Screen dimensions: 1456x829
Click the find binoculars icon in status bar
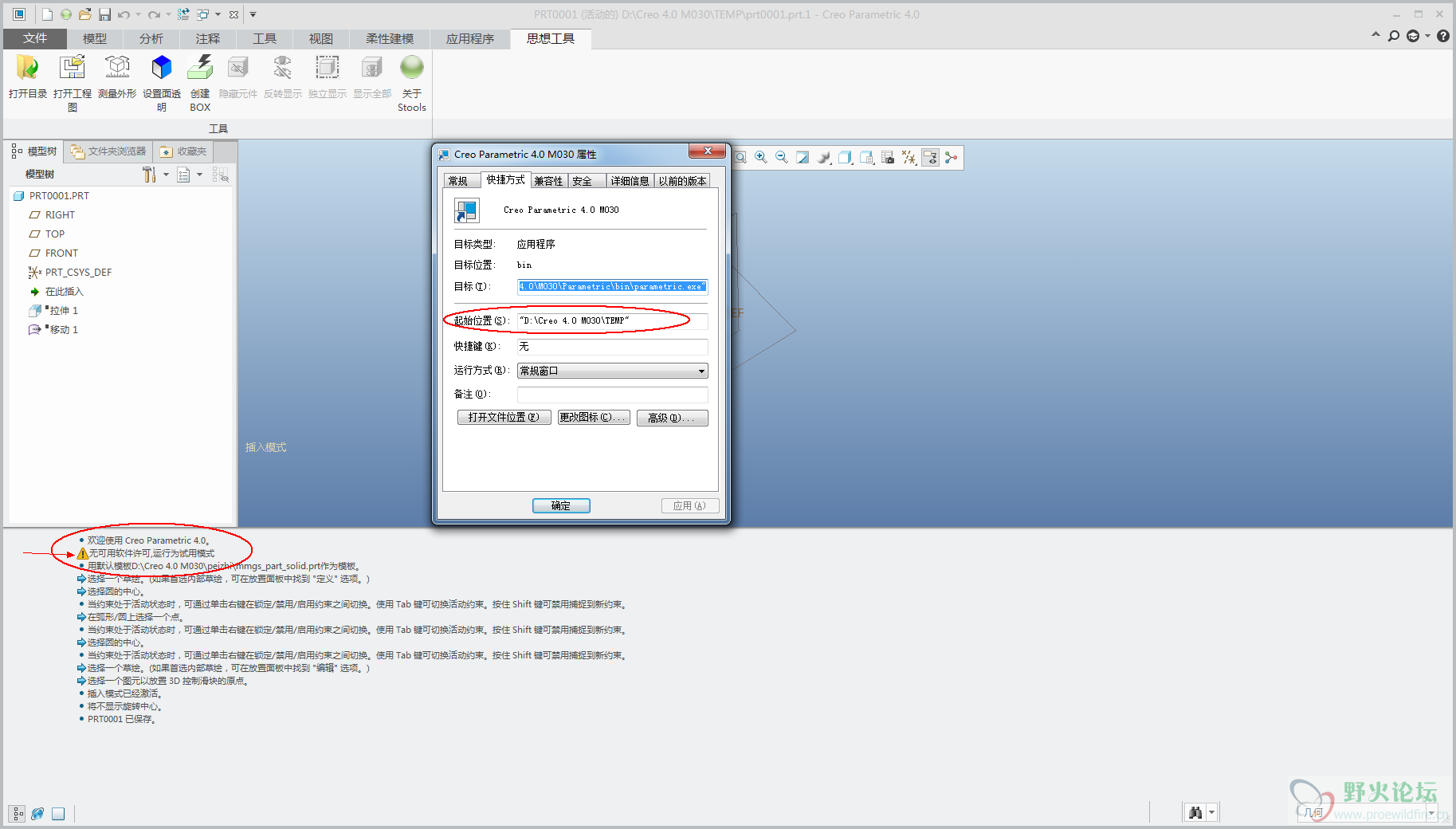(x=1195, y=813)
